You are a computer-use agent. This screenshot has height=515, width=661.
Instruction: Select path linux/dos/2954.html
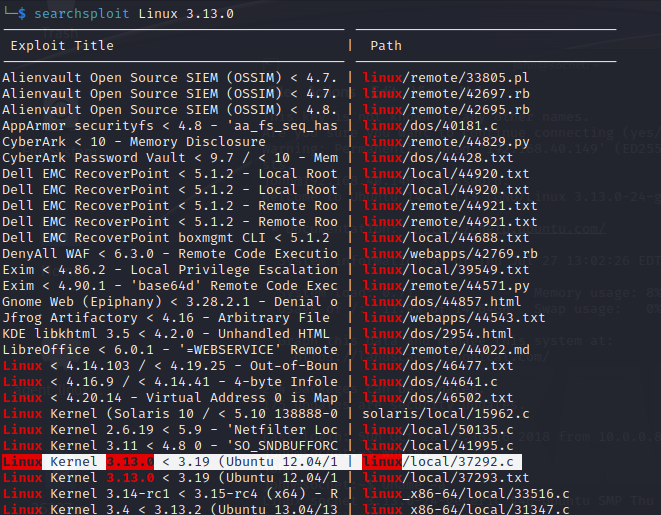[438, 334]
